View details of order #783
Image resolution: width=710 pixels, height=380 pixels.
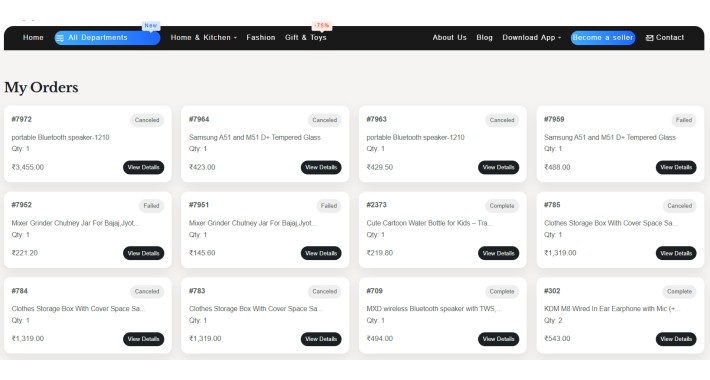point(321,339)
